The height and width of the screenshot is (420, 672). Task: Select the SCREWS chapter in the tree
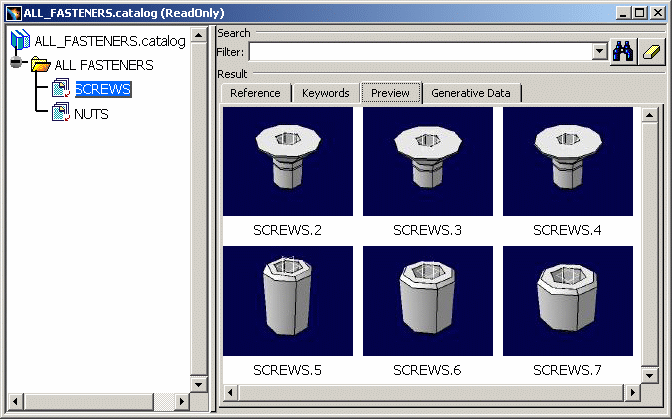(x=103, y=89)
